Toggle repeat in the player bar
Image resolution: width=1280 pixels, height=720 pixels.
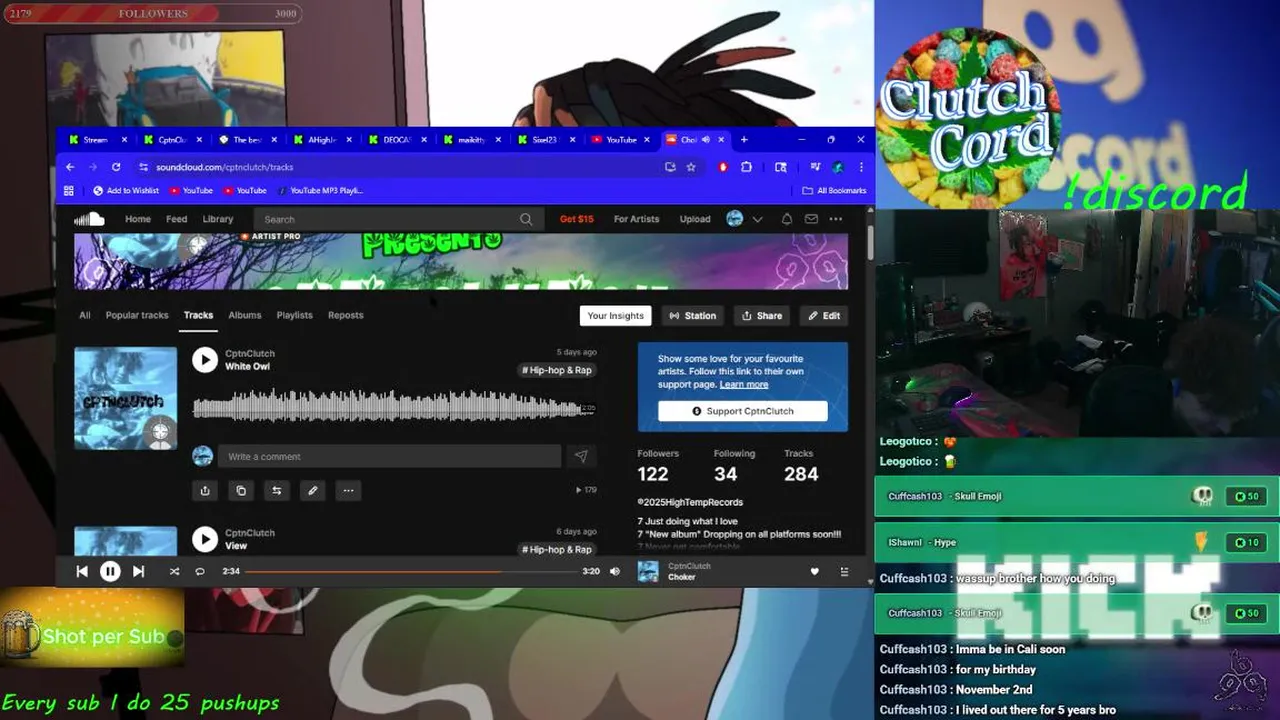coord(199,571)
